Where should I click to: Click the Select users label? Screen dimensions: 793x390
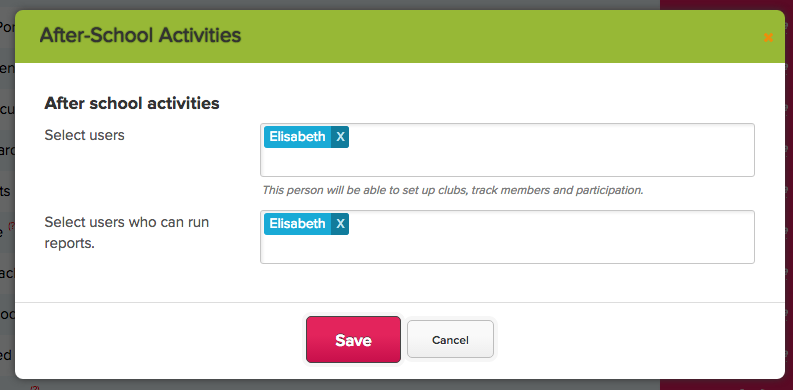click(84, 135)
